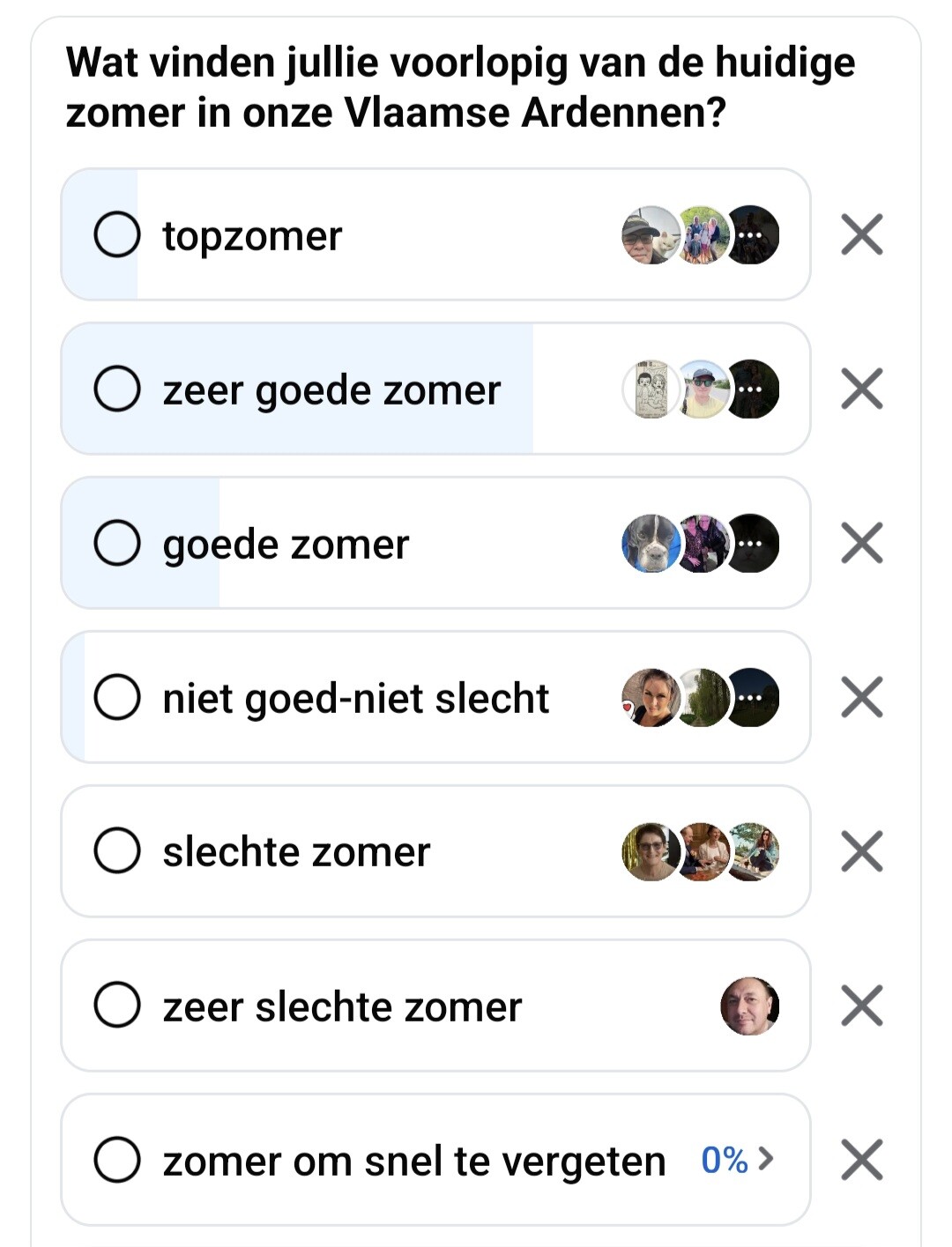Remove the 'goede zomer' poll option
This screenshot has height=1247, width=952.
coord(861,543)
